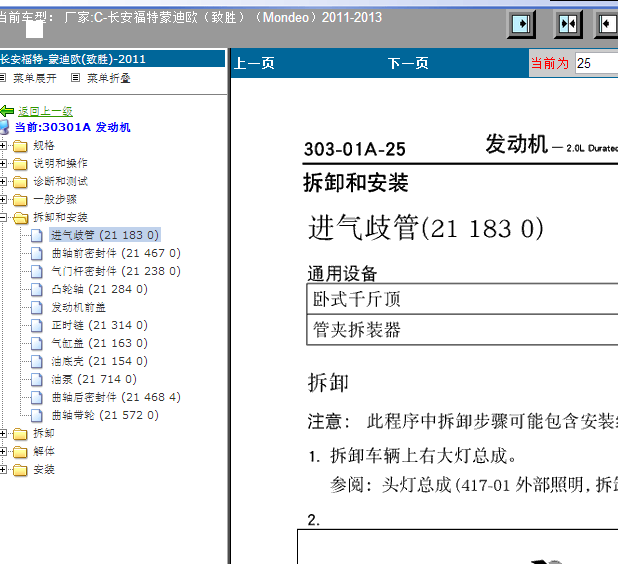Open the 发动机前盖 entry
618x564 pixels.
coord(78,307)
